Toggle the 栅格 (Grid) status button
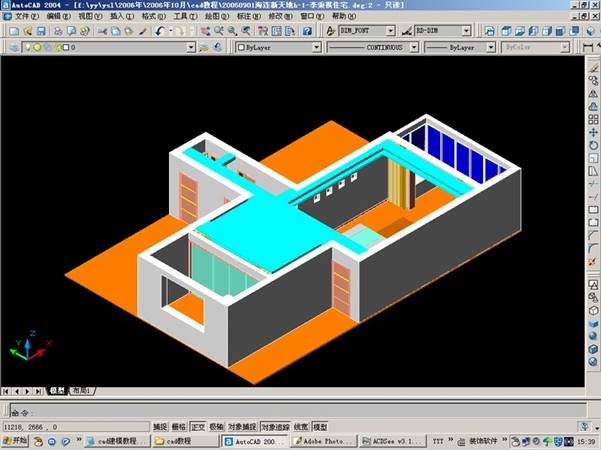 pos(179,427)
